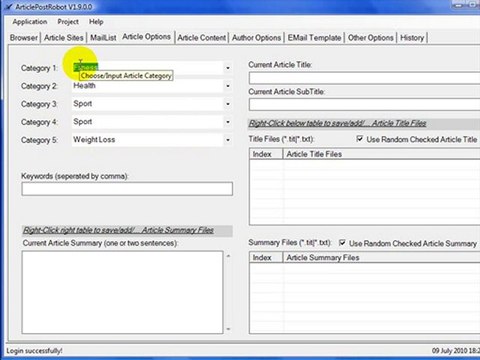Screen dimensions: 480x360
Task: Open the Application menu
Action: (x=30, y=22)
